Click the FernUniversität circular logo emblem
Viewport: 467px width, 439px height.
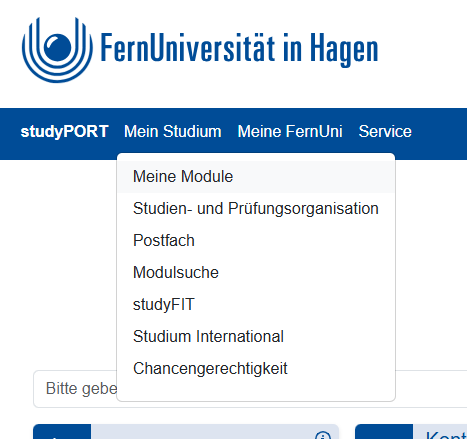(57, 49)
